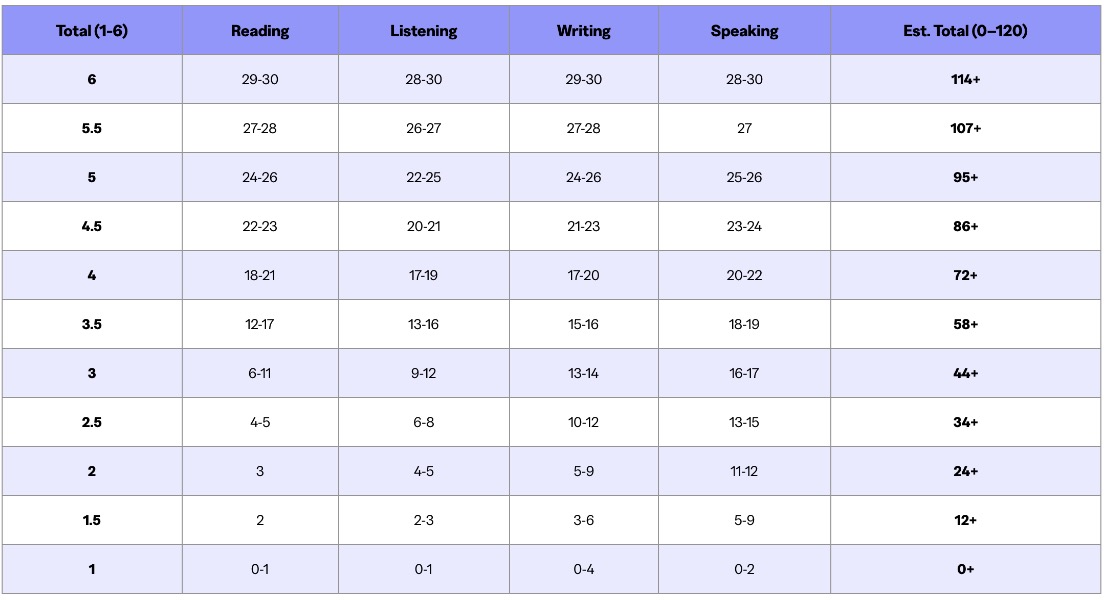Click the Writing column header

[x=583, y=31]
